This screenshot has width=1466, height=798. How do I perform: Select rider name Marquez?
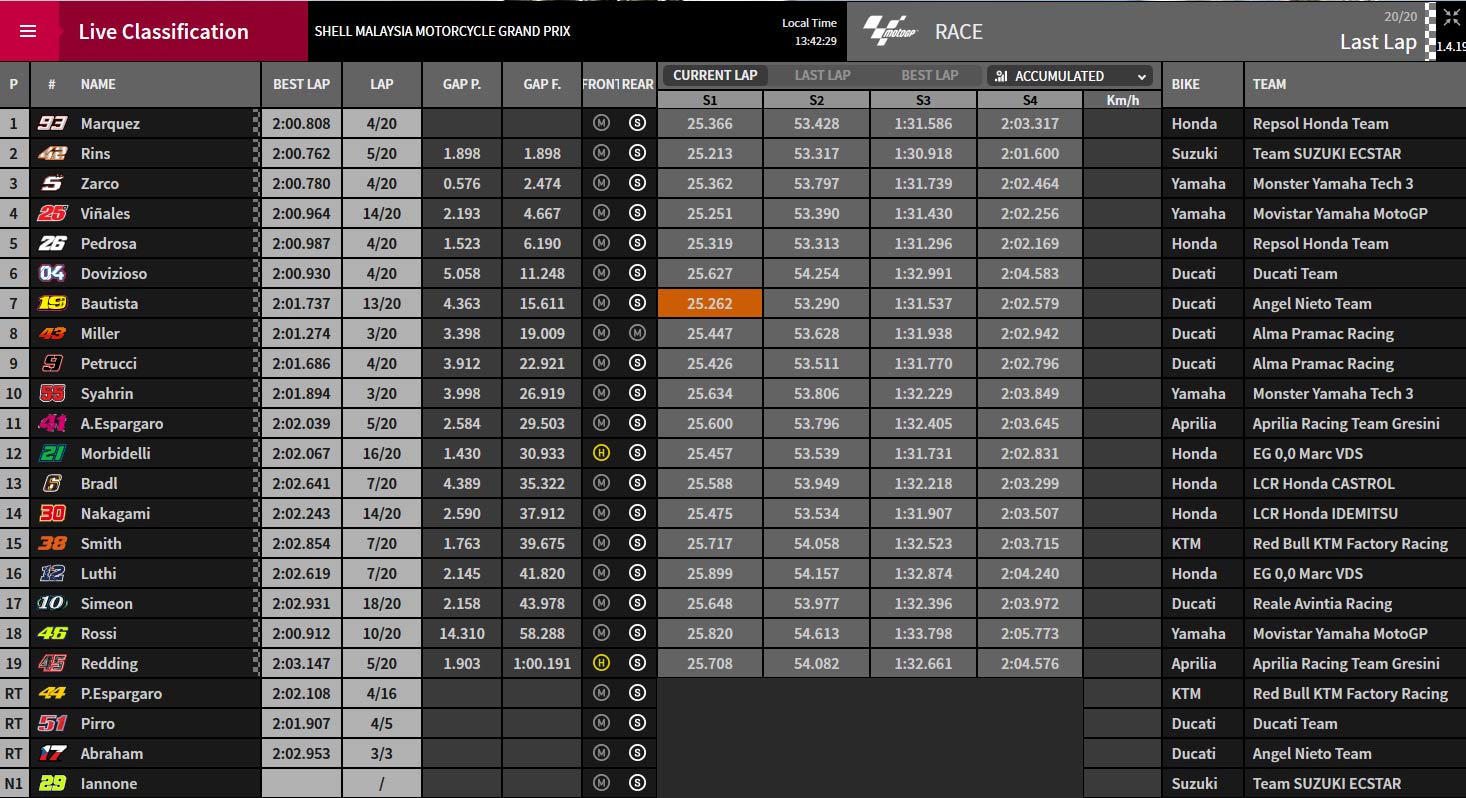pos(110,123)
